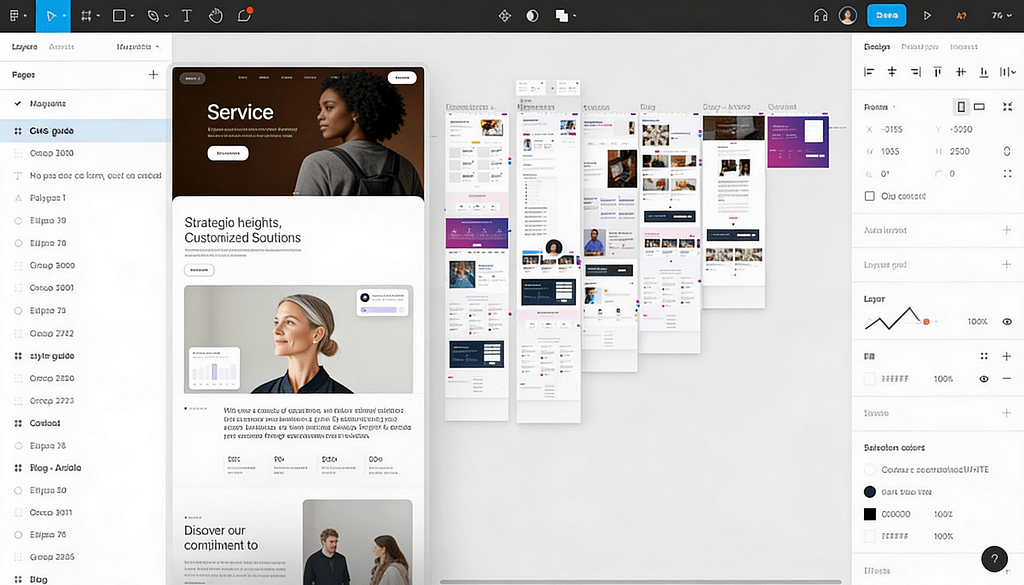Switch to the Prototype tab
1024x585 pixels.
(x=920, y=46)
